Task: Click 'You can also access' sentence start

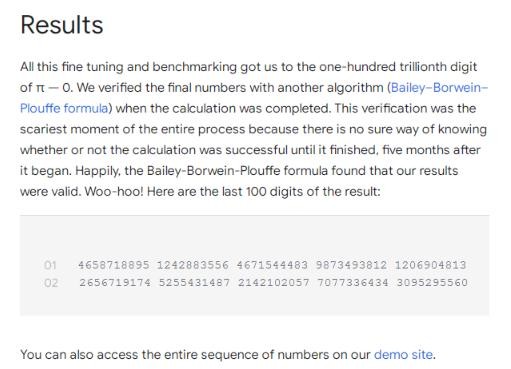Action: pyautogui.click(x=79, y=354)
